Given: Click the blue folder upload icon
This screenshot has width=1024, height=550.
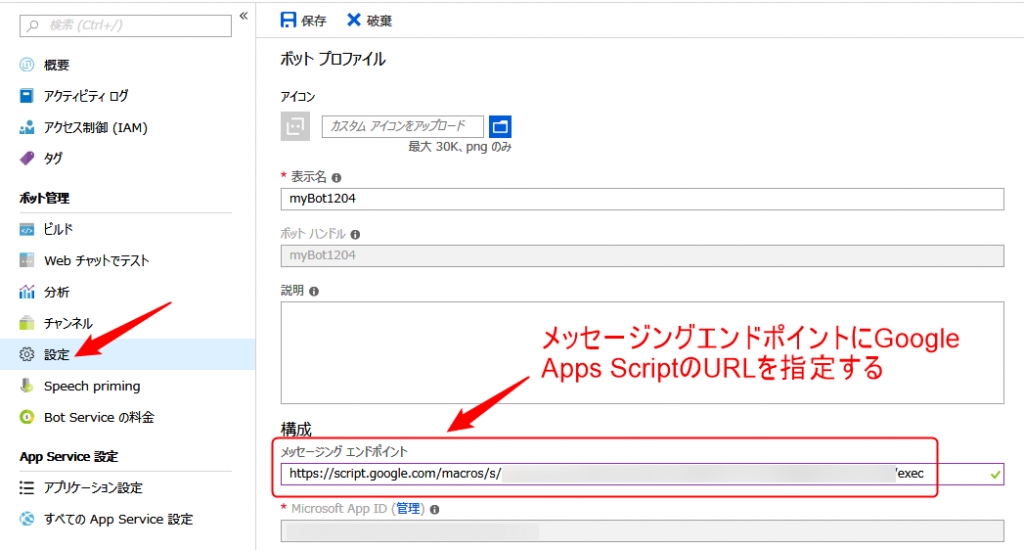Looking at the screenshot, I should (x=500, y=126).
